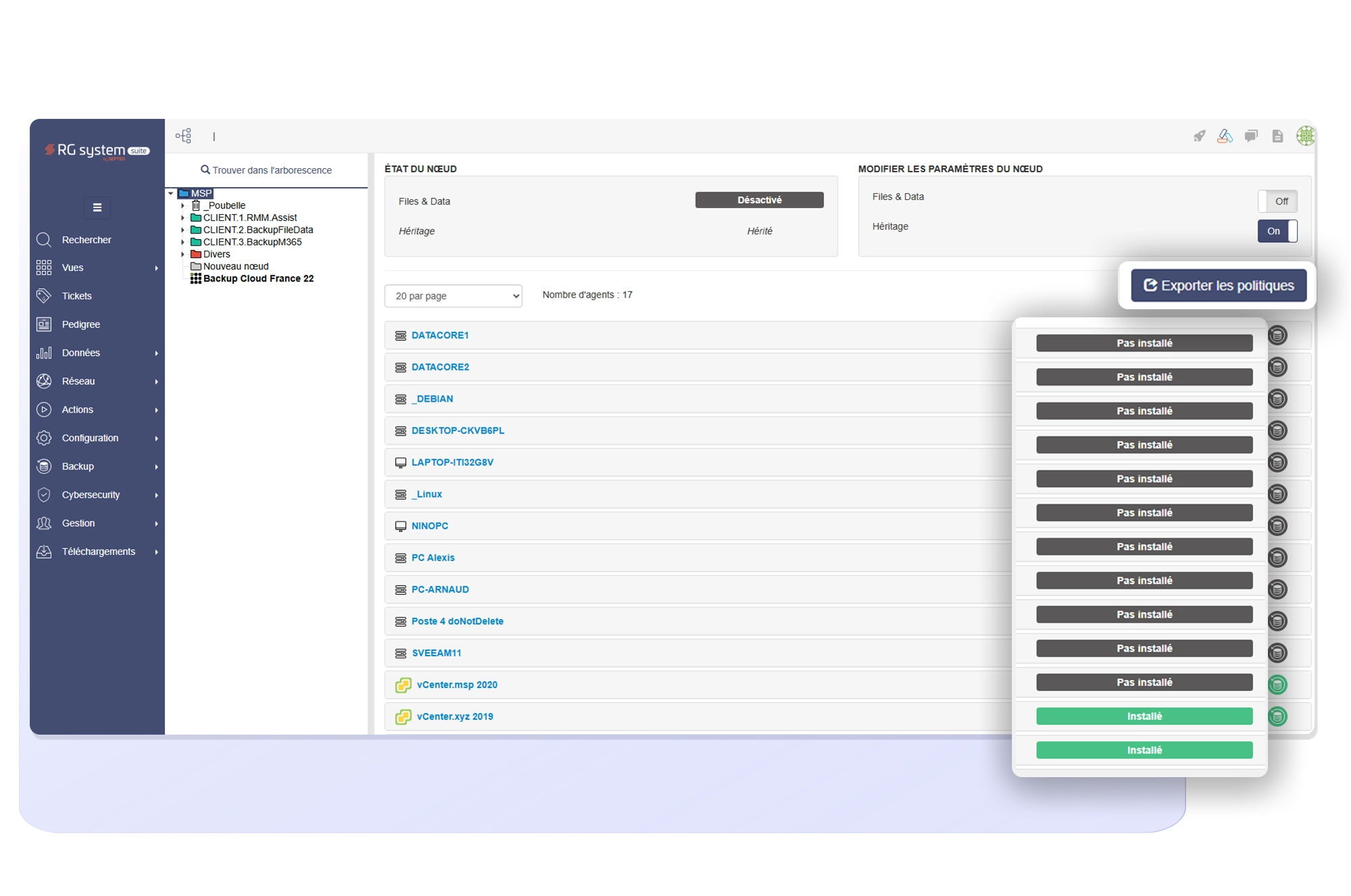Click Exporter les politiques button
Screen dimensions: 1351x896
pos(1219,286)
